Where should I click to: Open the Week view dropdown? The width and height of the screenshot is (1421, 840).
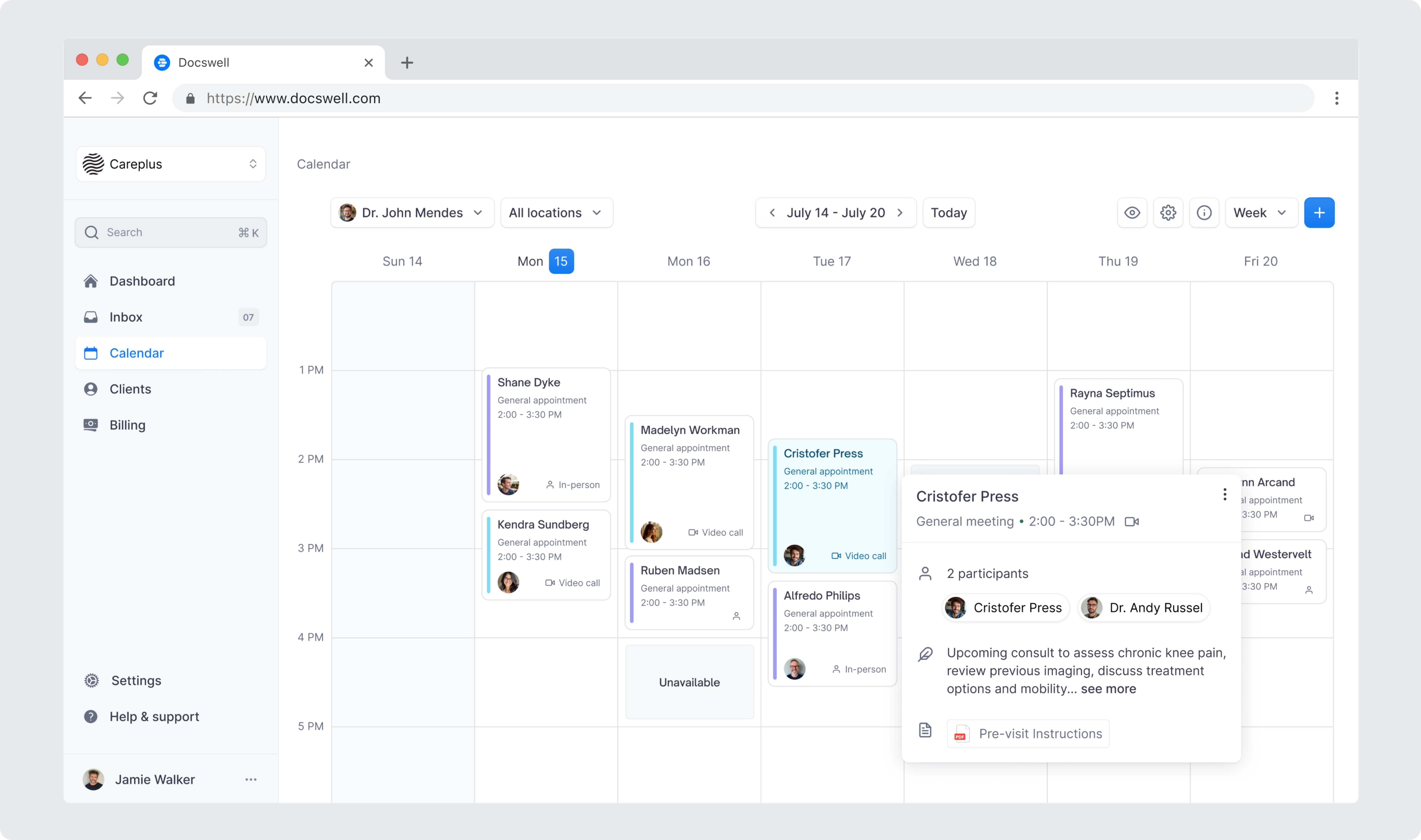[1260, 213]
